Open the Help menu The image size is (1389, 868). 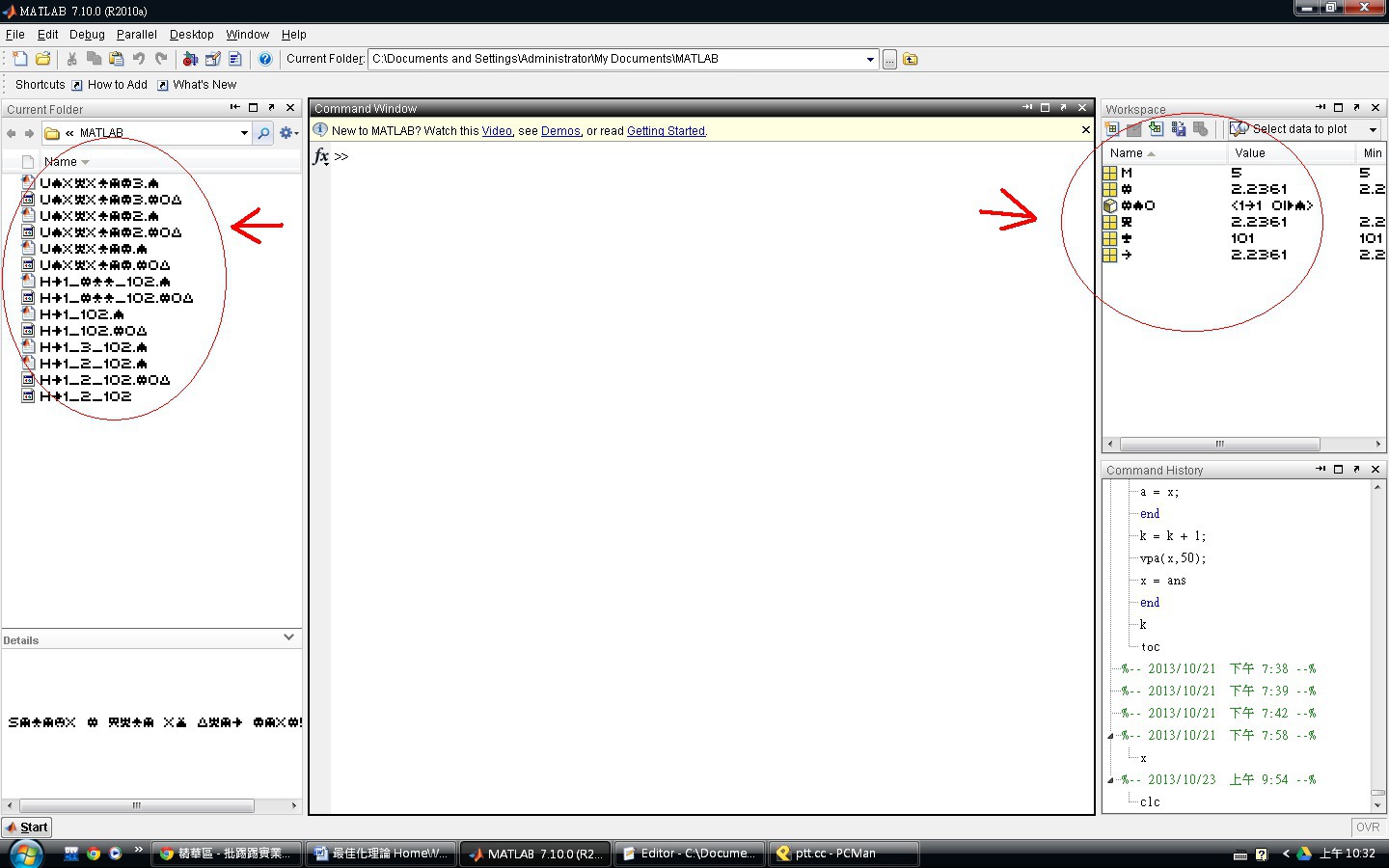(x=294, y=35)
